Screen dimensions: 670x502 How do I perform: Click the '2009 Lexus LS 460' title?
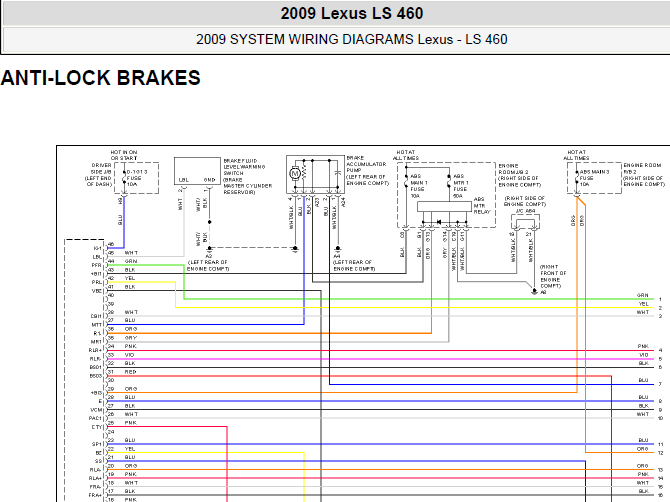coord(352,13)
